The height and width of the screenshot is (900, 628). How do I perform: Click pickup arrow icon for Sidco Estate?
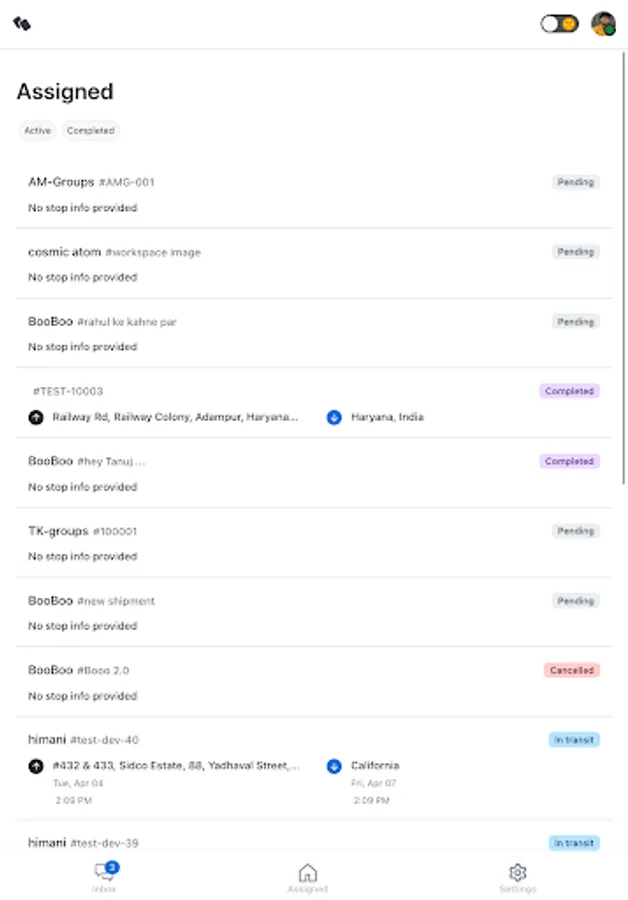point(36,766)
